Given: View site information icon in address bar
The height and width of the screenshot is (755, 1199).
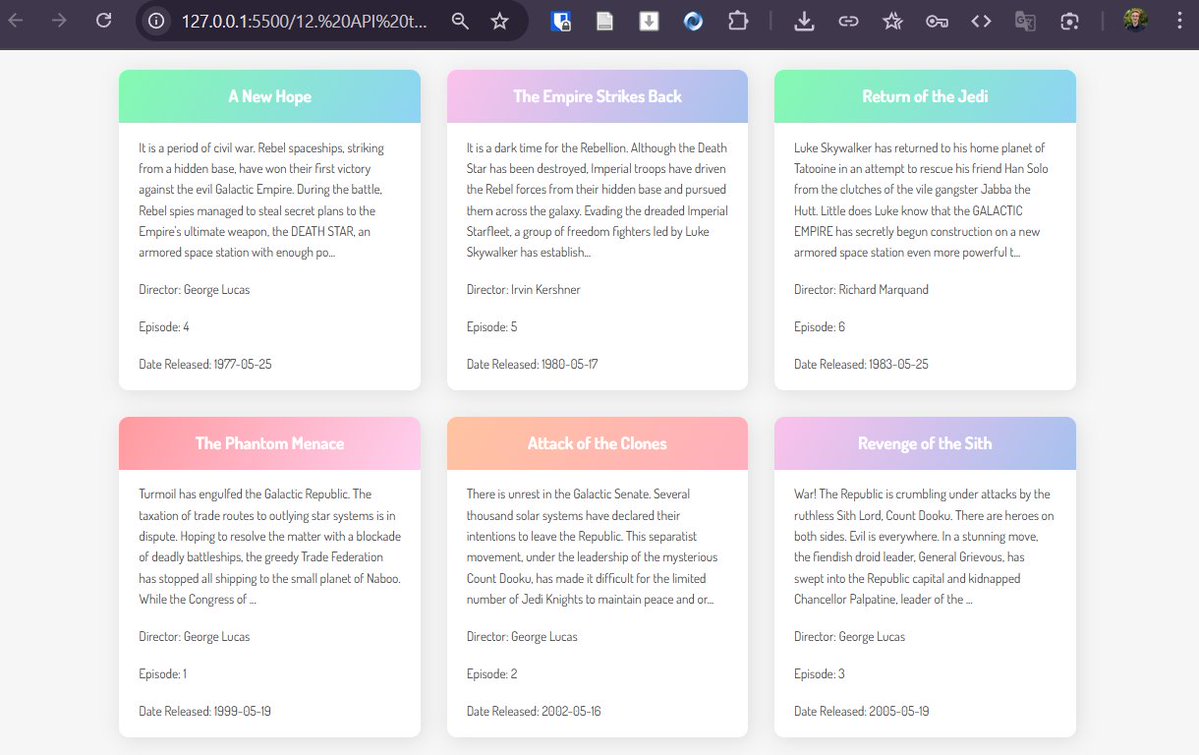Looking at the screenshot, I should click(156, 21).
